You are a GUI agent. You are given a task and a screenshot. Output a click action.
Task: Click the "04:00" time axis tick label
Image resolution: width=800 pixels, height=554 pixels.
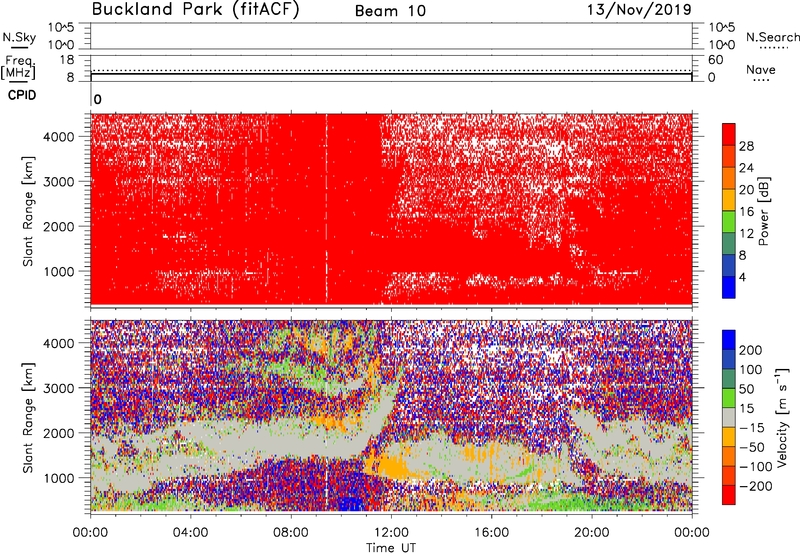click(x=191, y=533)
